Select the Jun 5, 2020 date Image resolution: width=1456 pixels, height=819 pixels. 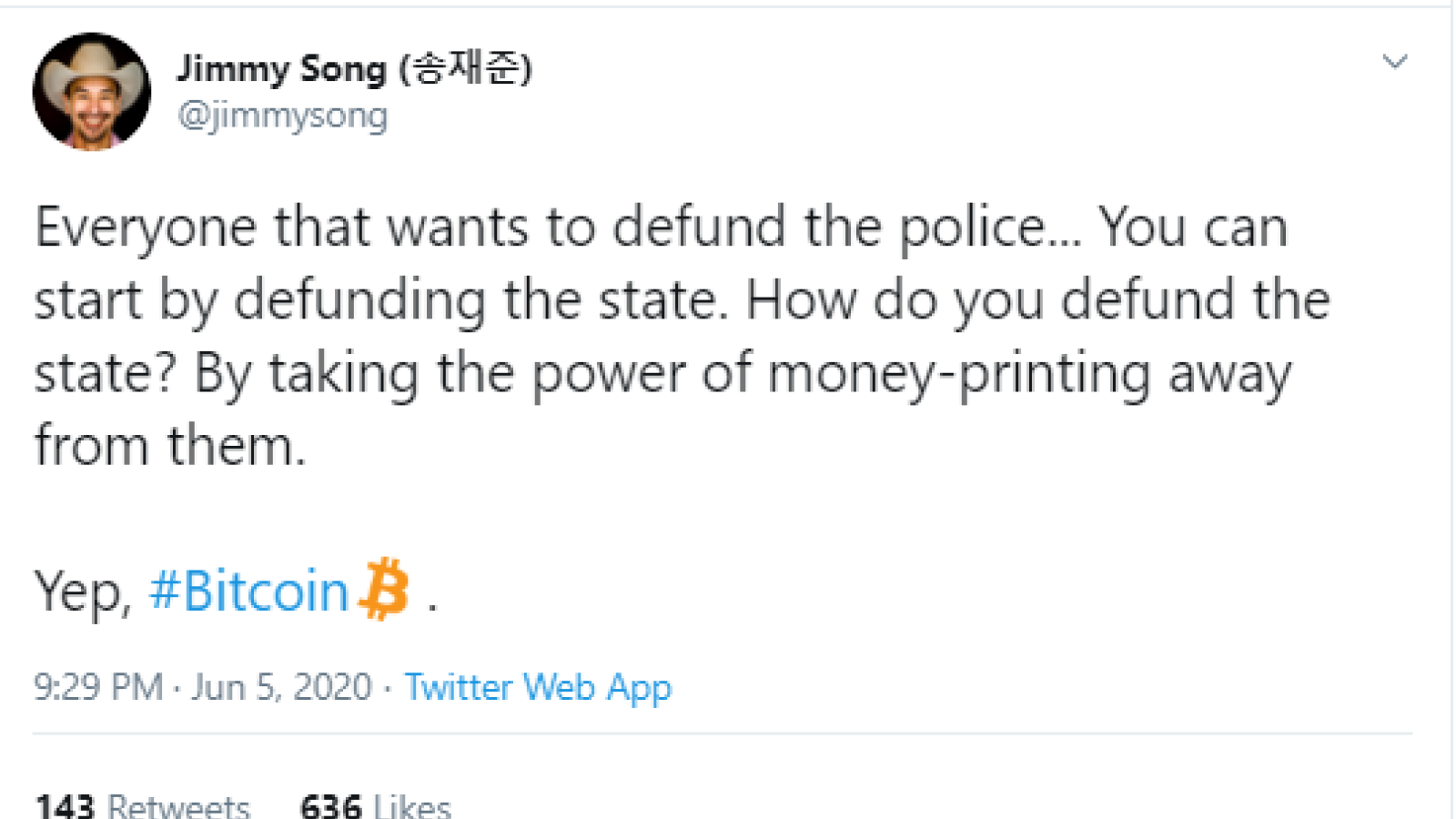click(282, 687)
